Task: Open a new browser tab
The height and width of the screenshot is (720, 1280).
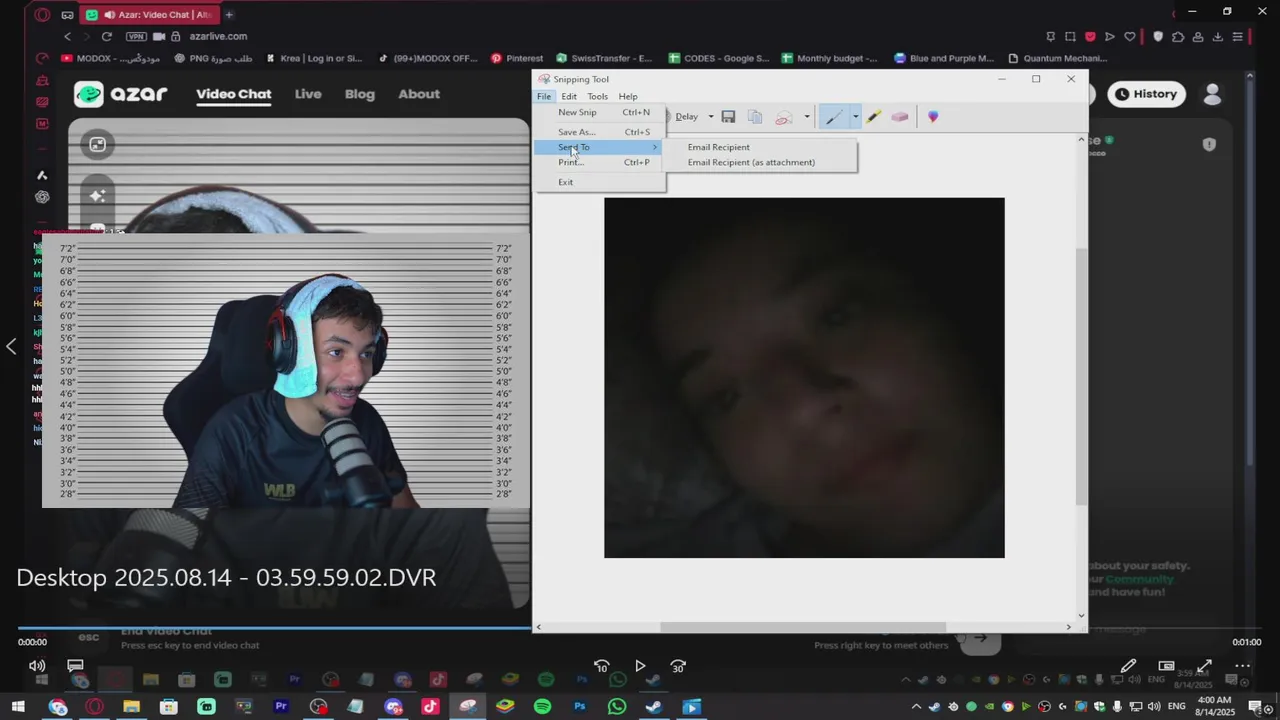Action: 229,14
